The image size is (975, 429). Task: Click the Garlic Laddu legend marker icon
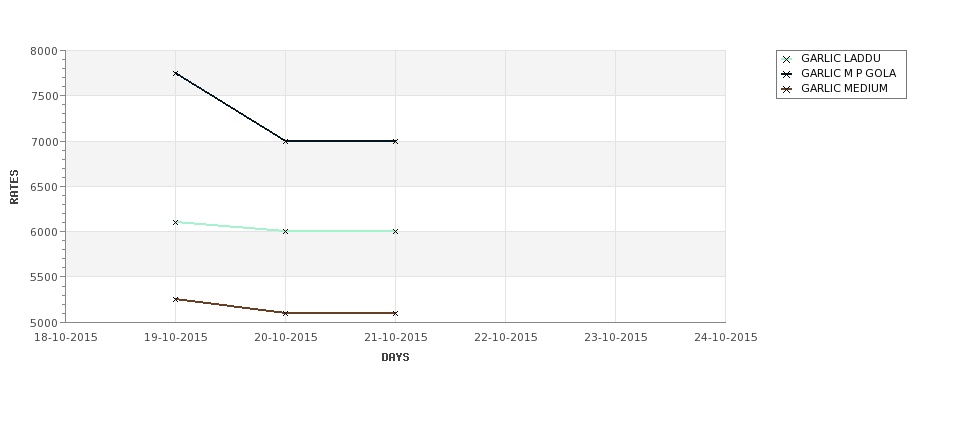click(x=786, y=59)
